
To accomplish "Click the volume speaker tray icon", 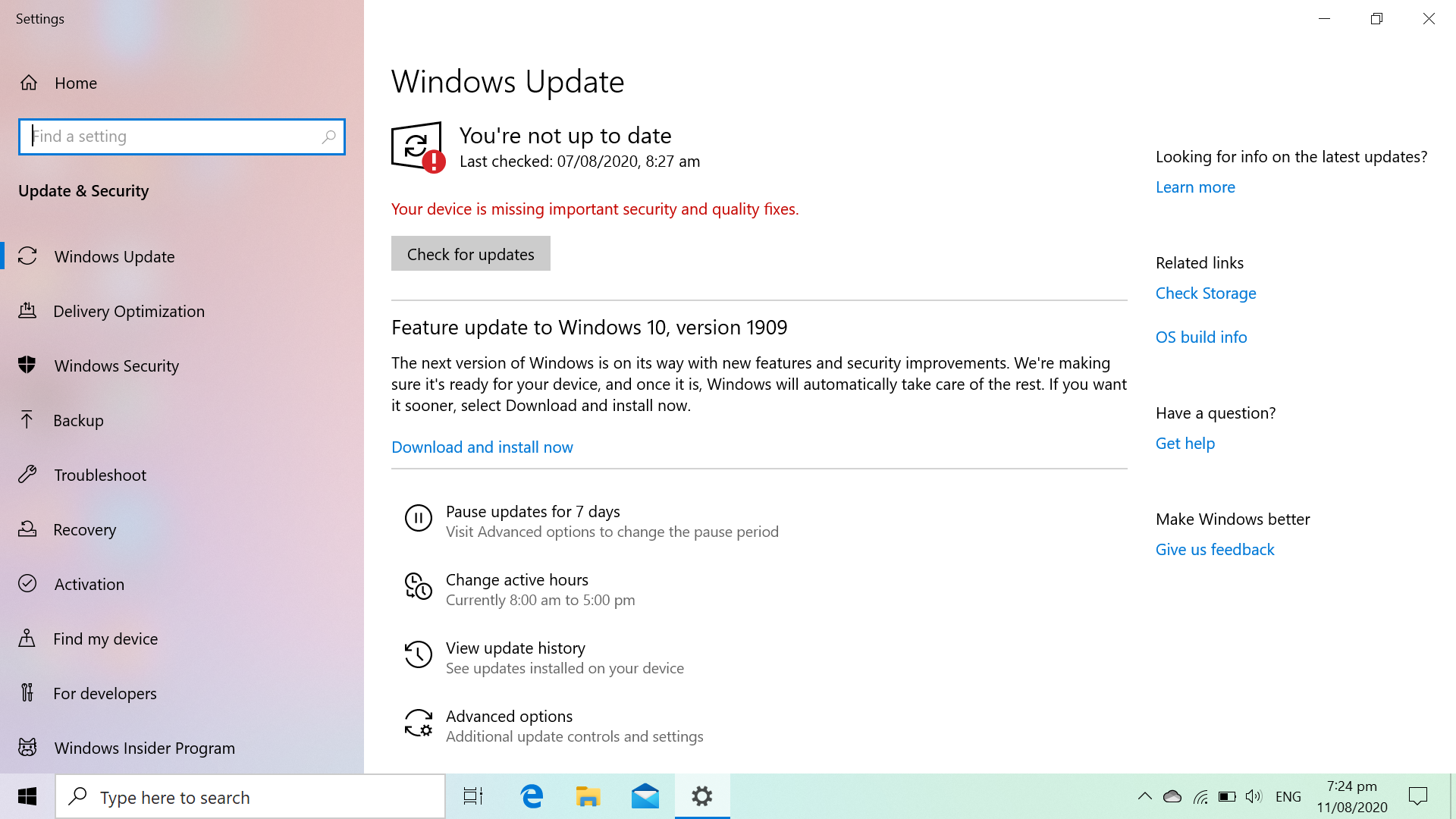I will pyautogui.click(x=1254, y=796).
